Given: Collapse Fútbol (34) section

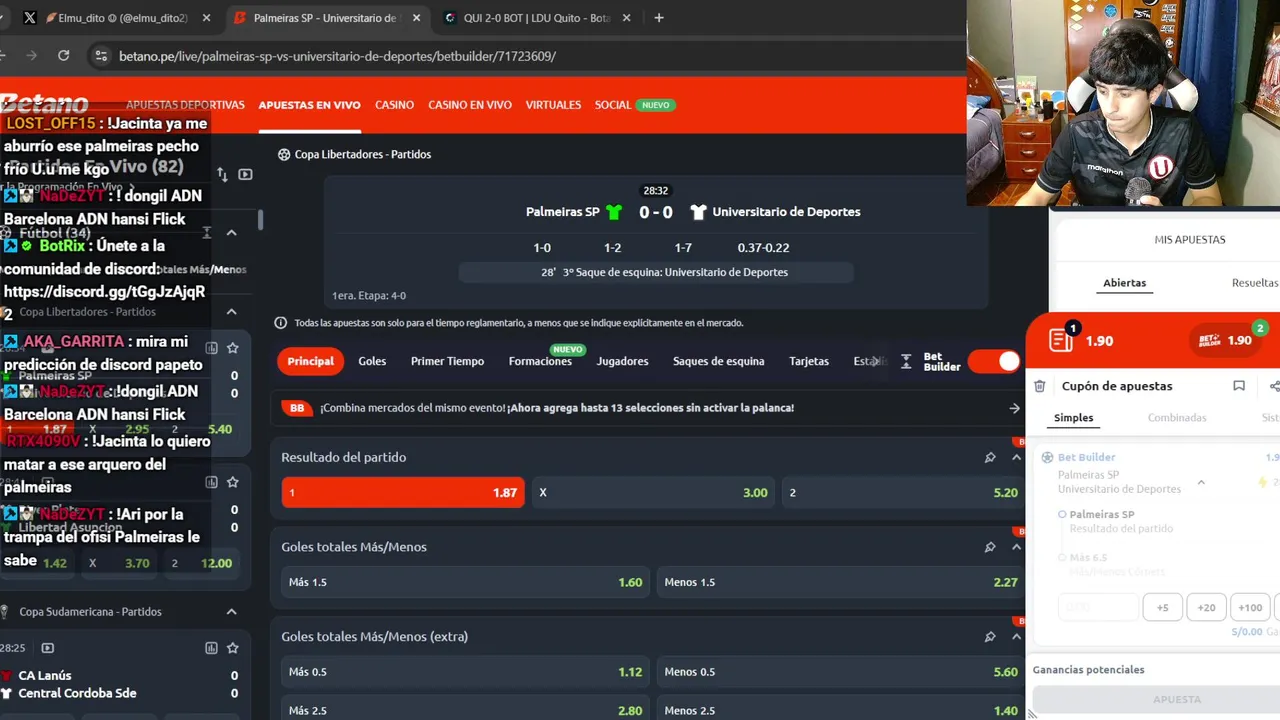Looking at the screenshot, I should tap(231, 233).
